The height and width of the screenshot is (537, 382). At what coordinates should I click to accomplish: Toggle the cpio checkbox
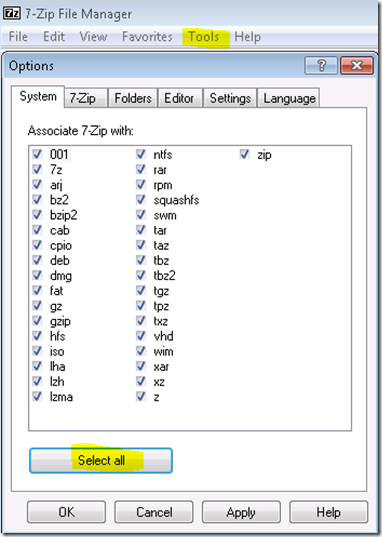click(37, 245)
